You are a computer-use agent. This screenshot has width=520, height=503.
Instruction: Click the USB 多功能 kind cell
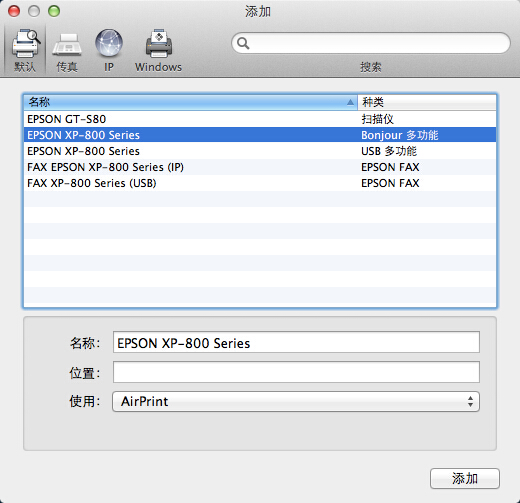[x=389, y=151]
